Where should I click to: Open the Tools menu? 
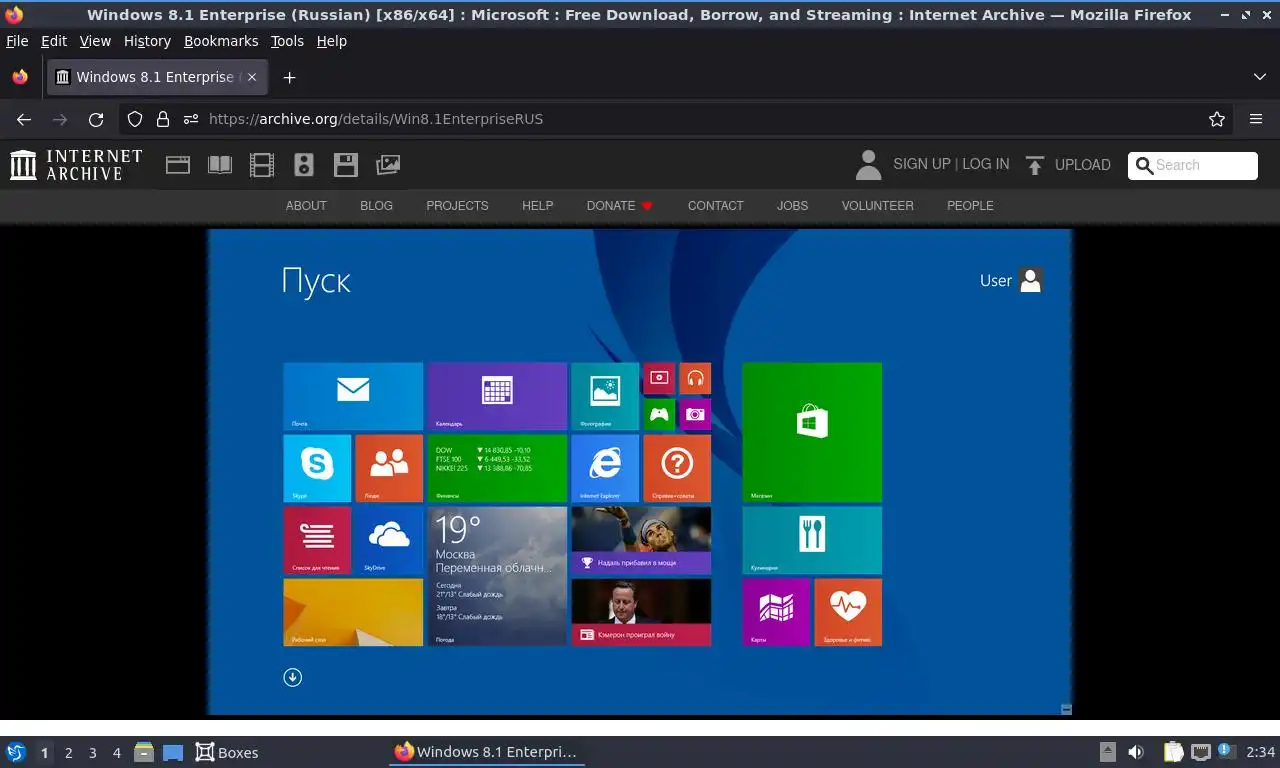pos(287,41)
